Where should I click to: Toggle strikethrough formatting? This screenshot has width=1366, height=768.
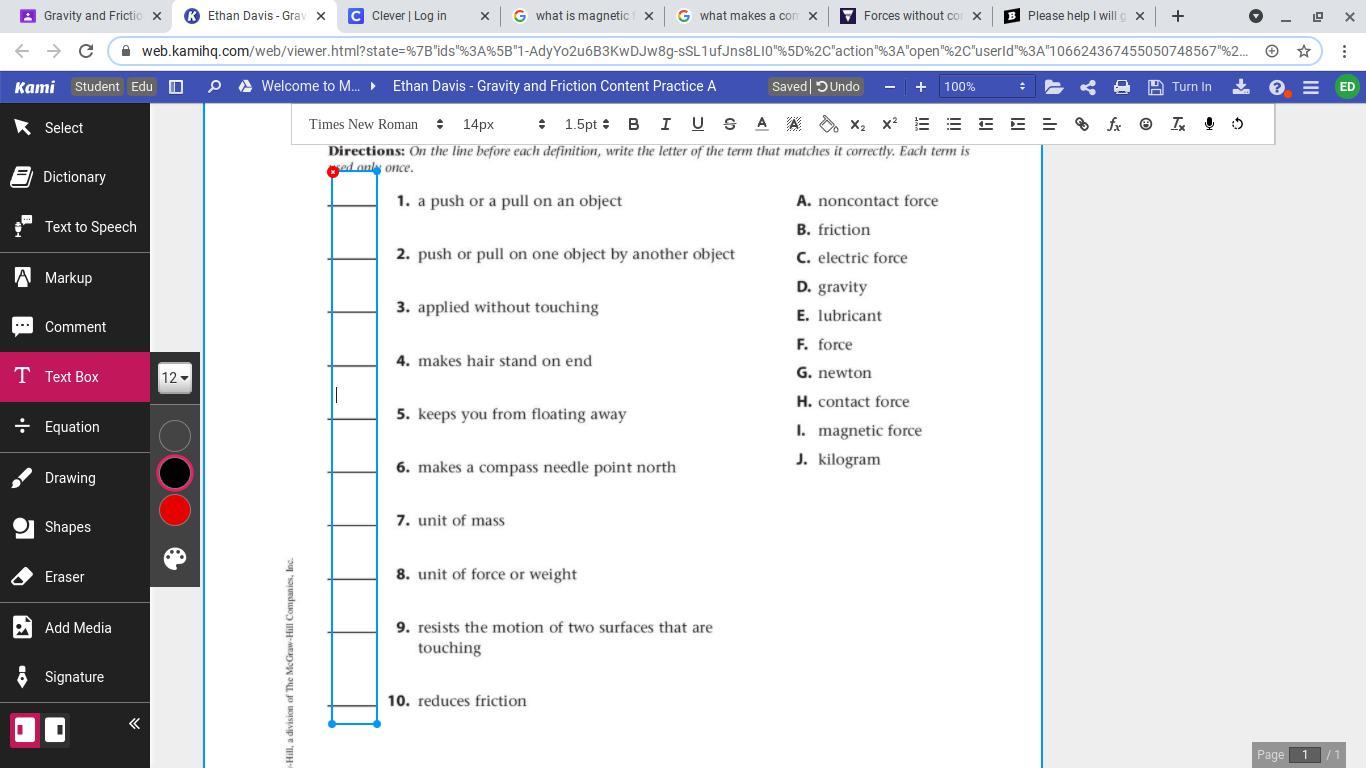click(x=729, y=124)
